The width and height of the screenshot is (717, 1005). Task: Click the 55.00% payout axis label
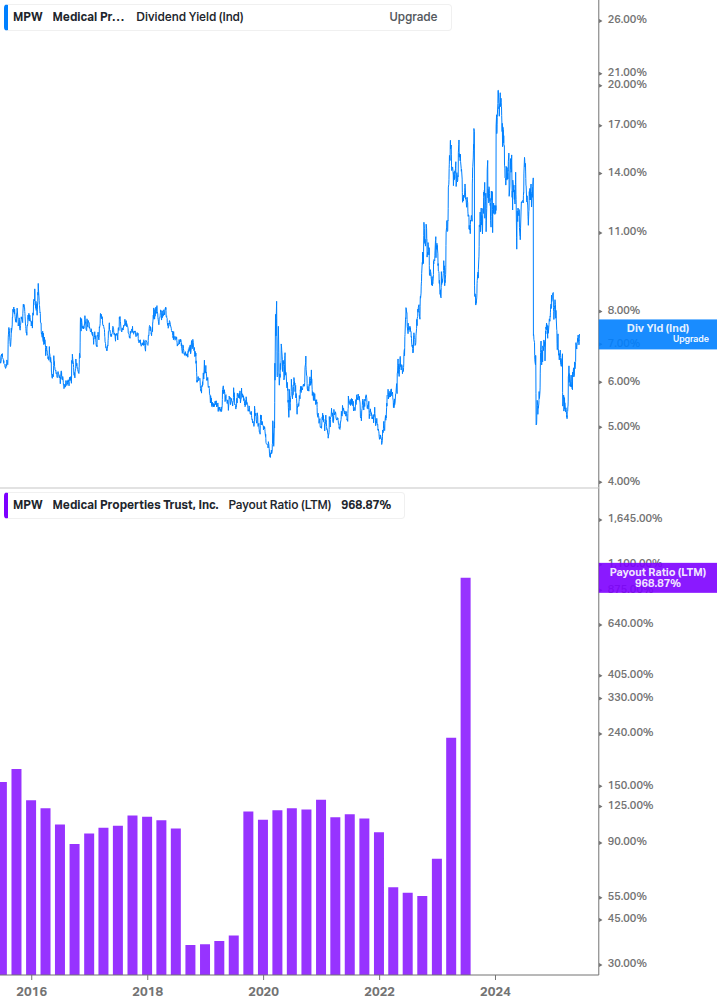click(627, 897)
